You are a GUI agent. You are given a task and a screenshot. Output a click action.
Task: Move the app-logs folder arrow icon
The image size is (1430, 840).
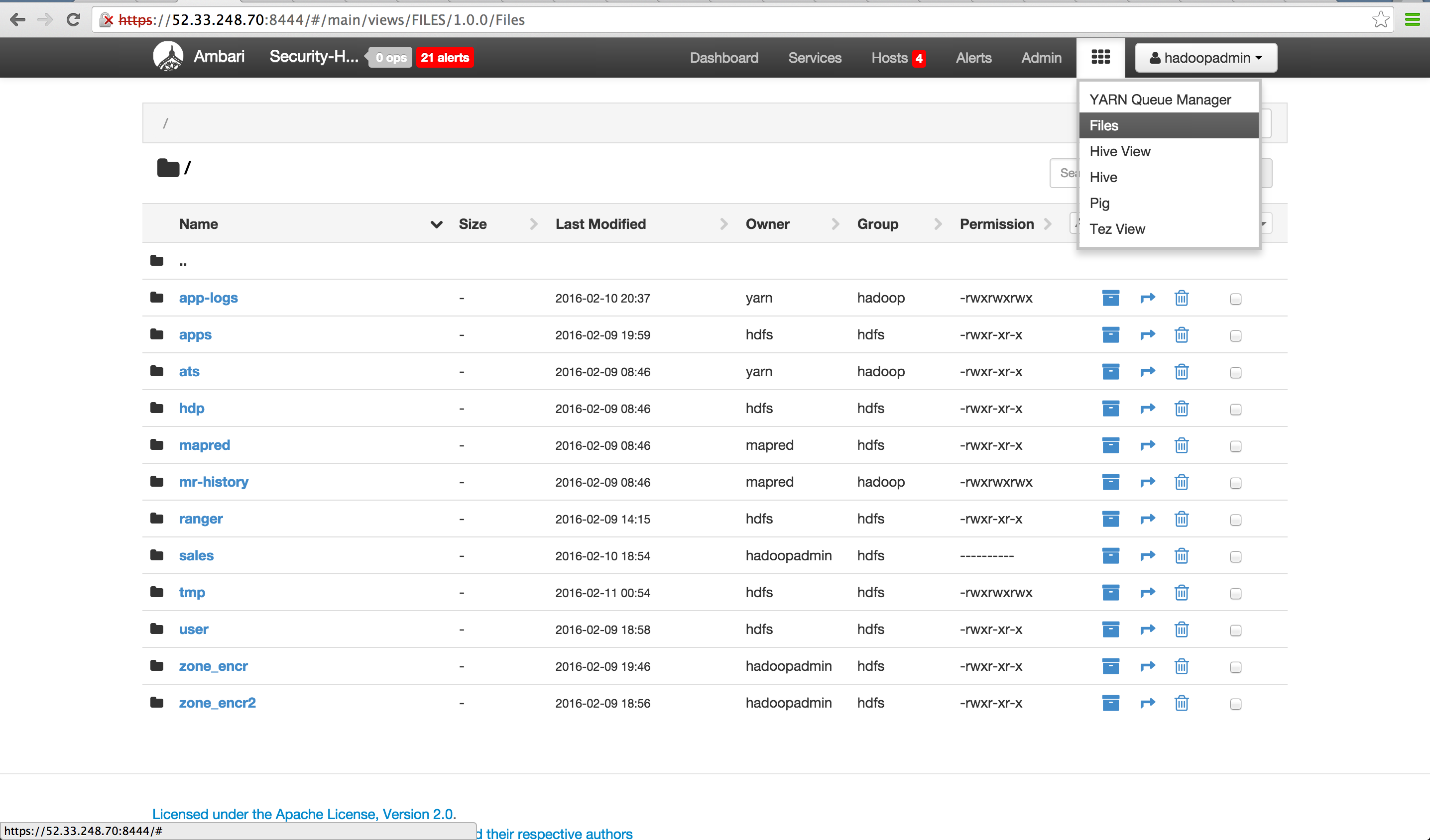pyautogui.click(x=1147, y=298)
